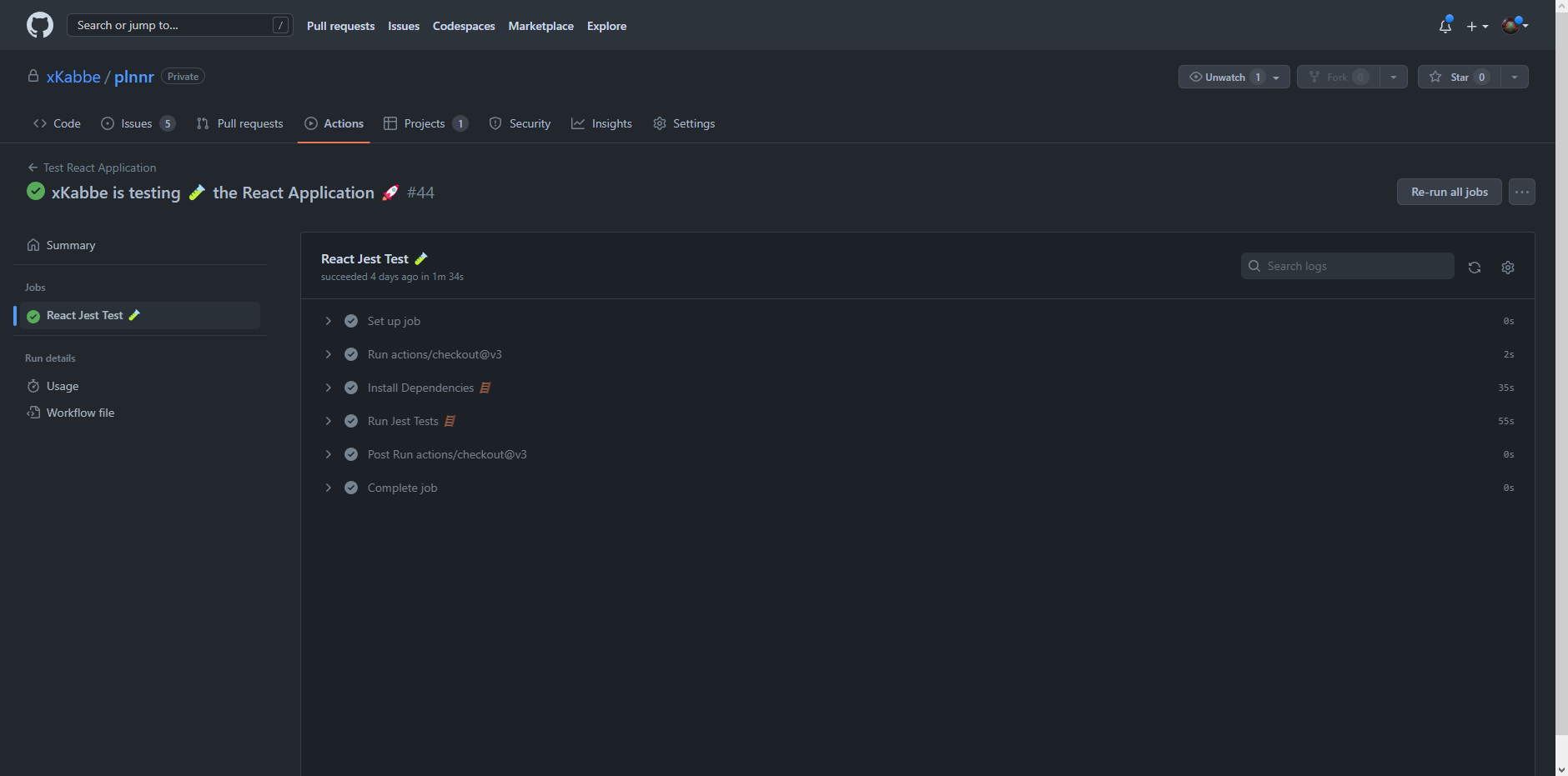Click the 55s duration of Run Jest Tests

pos(1506,421)
